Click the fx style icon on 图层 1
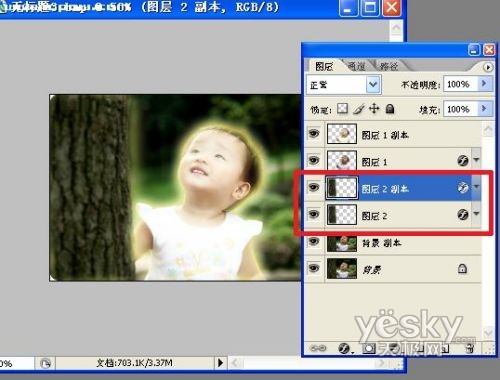Screen dimensions: 500x380 coord(463,161)
